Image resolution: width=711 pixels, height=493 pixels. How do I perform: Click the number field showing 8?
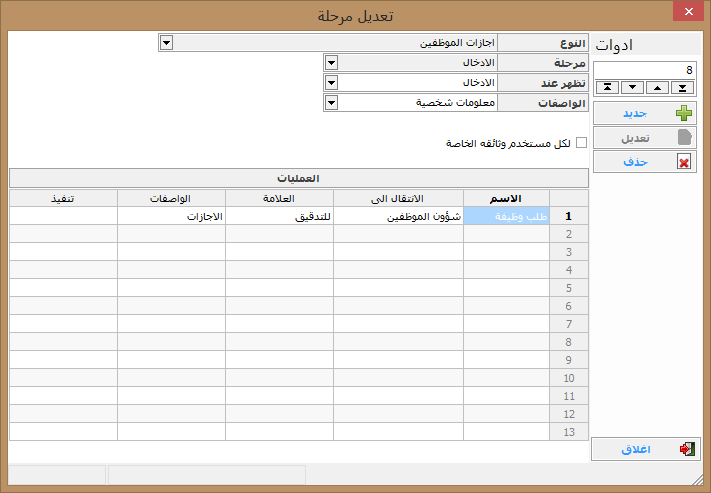(x=645, y=69)
